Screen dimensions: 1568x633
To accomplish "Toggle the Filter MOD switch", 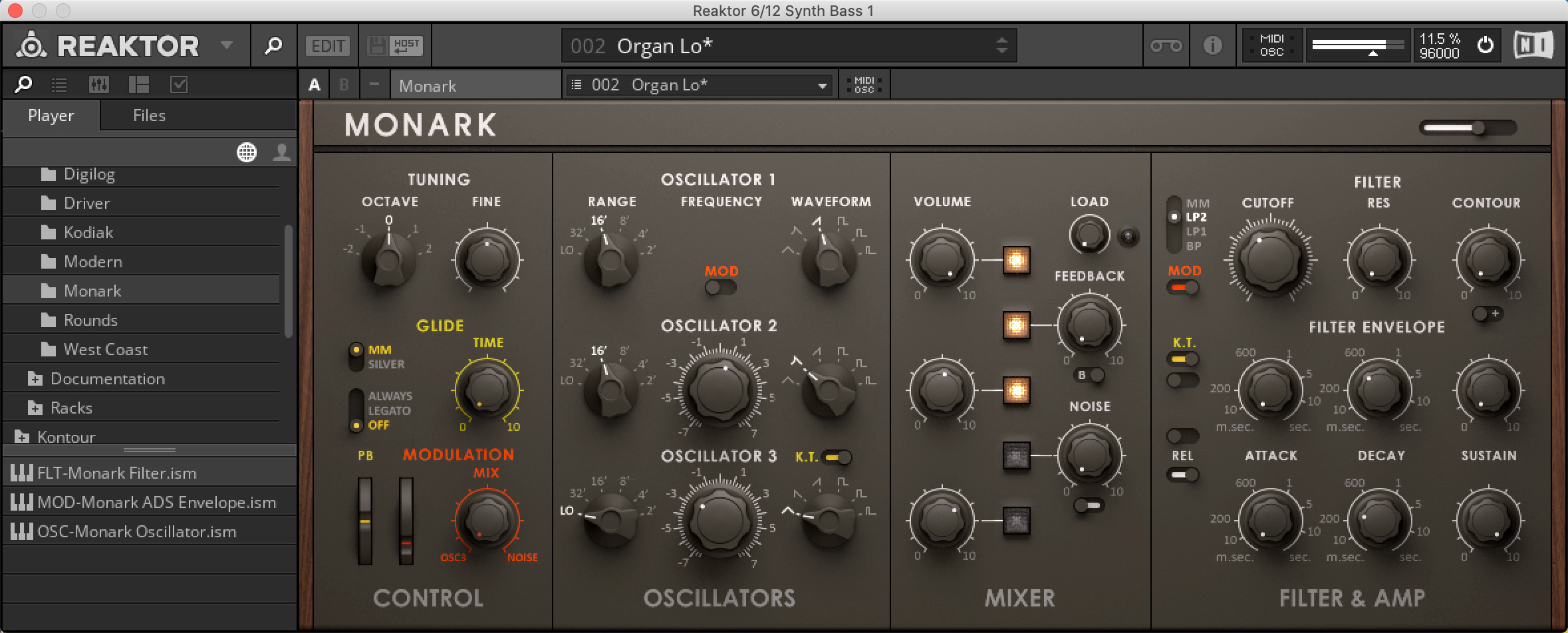I will 1183,287.
